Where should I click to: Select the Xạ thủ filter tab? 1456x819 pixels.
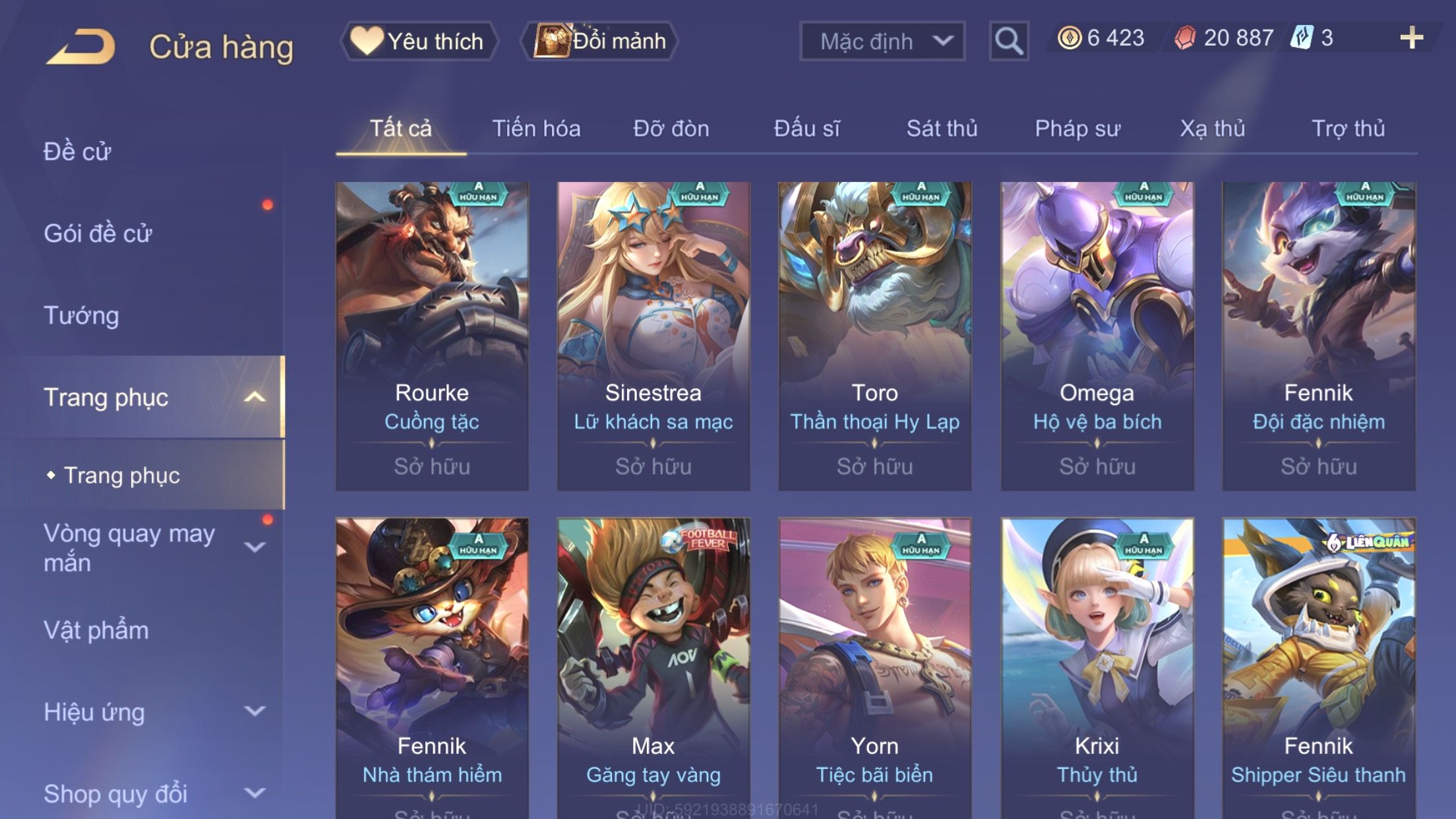point(1212,129)
